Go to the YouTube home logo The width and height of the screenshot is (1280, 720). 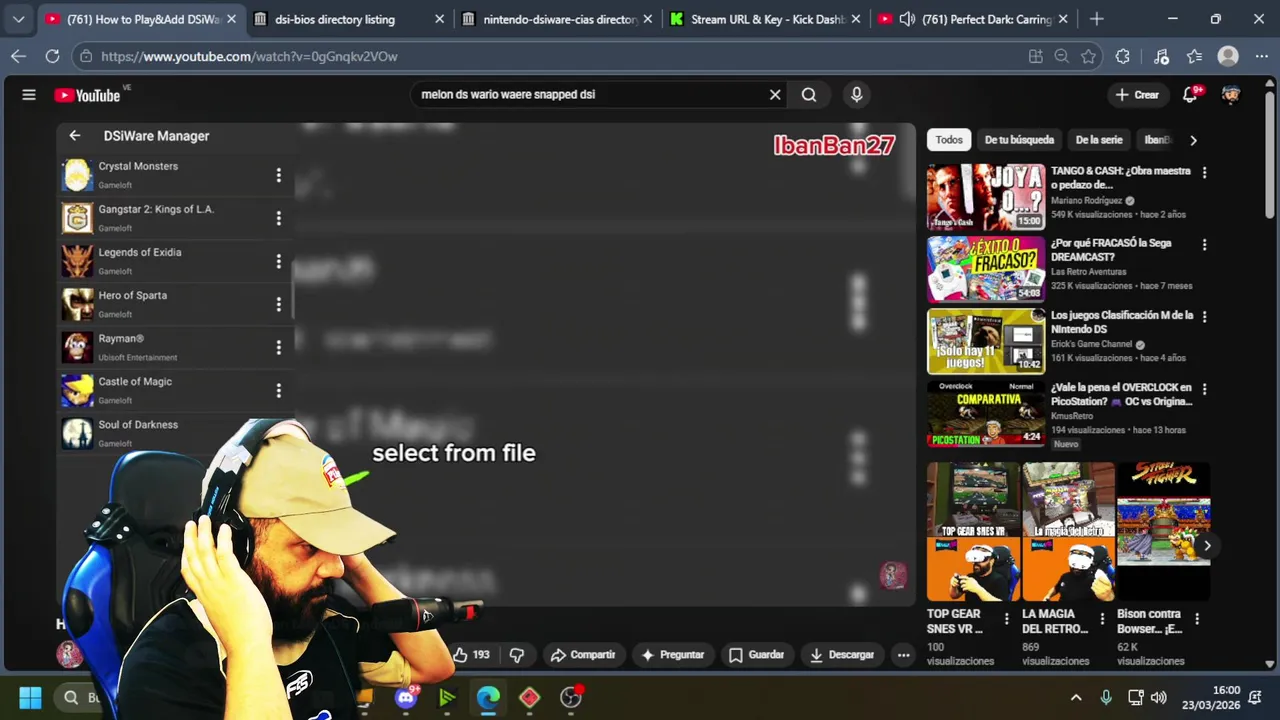88,95
